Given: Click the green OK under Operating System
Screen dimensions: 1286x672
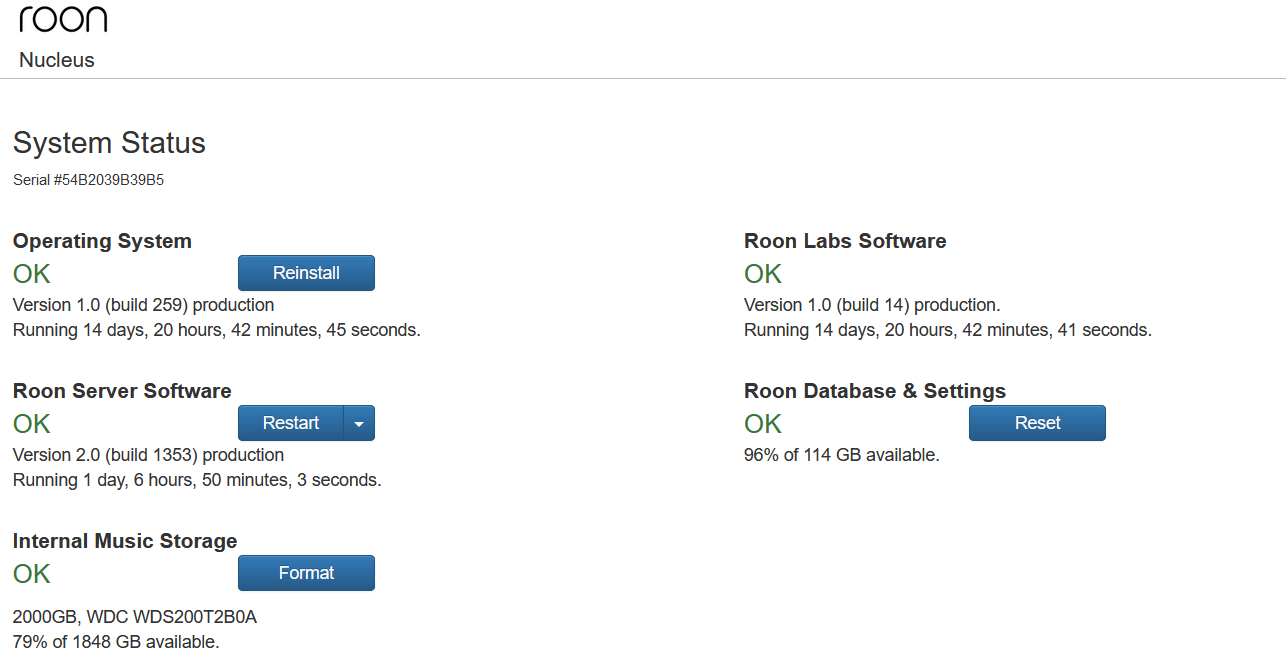Looking at the screenshot, I should 30,272.
